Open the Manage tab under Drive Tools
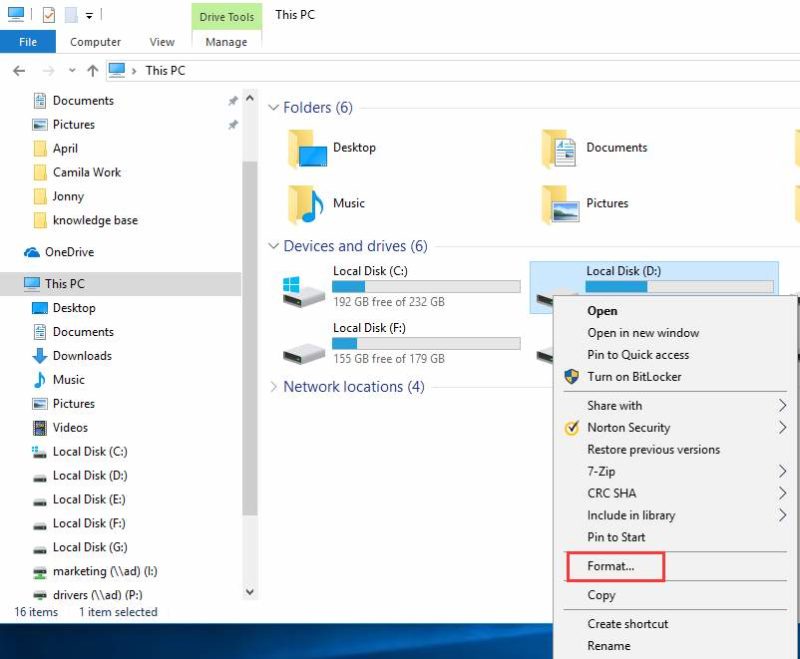 point(226,42)
